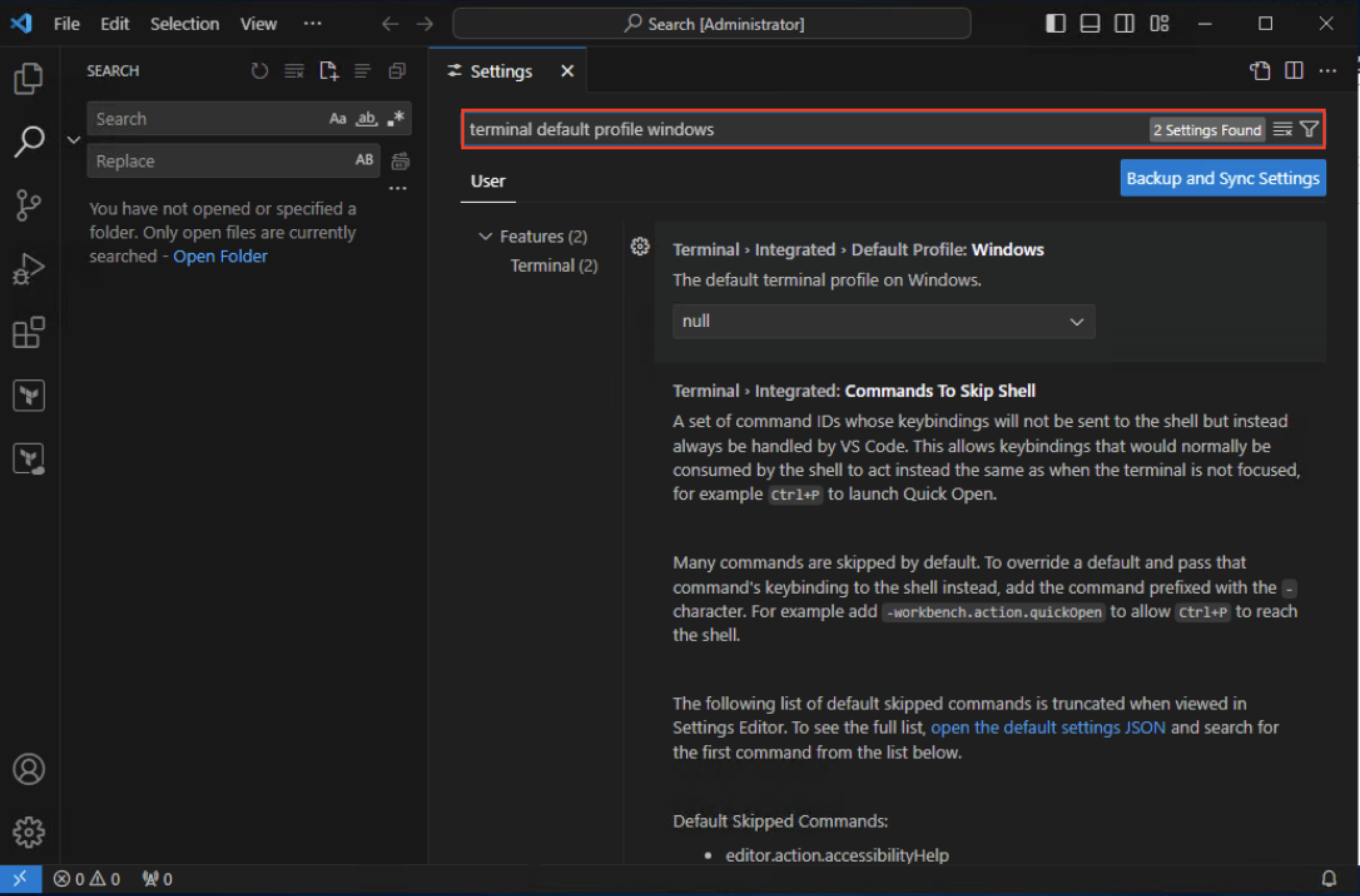The height and width of the screenshot is (896, 1360).
Task: Open a new search editor
Action: (329, 71)
